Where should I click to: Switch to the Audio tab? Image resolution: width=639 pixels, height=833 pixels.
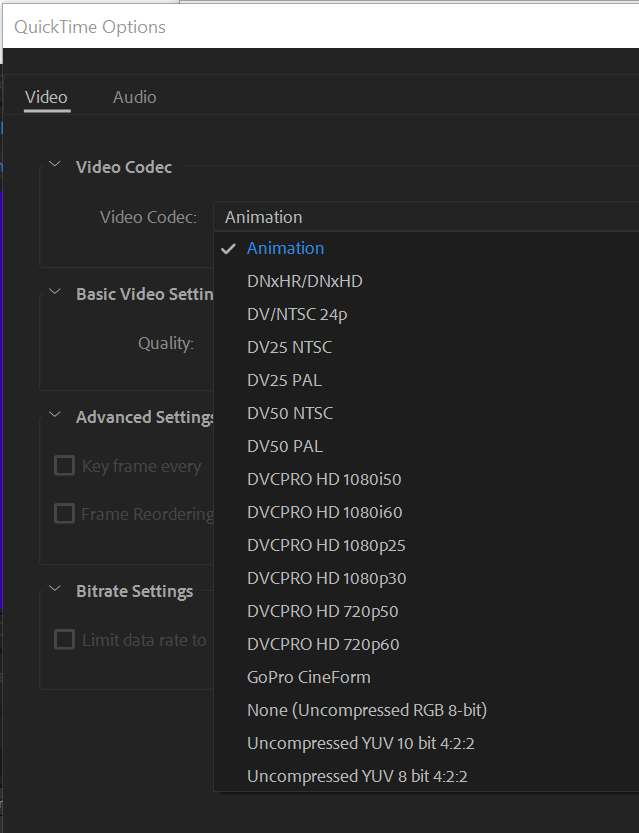(x=134, y=97)
